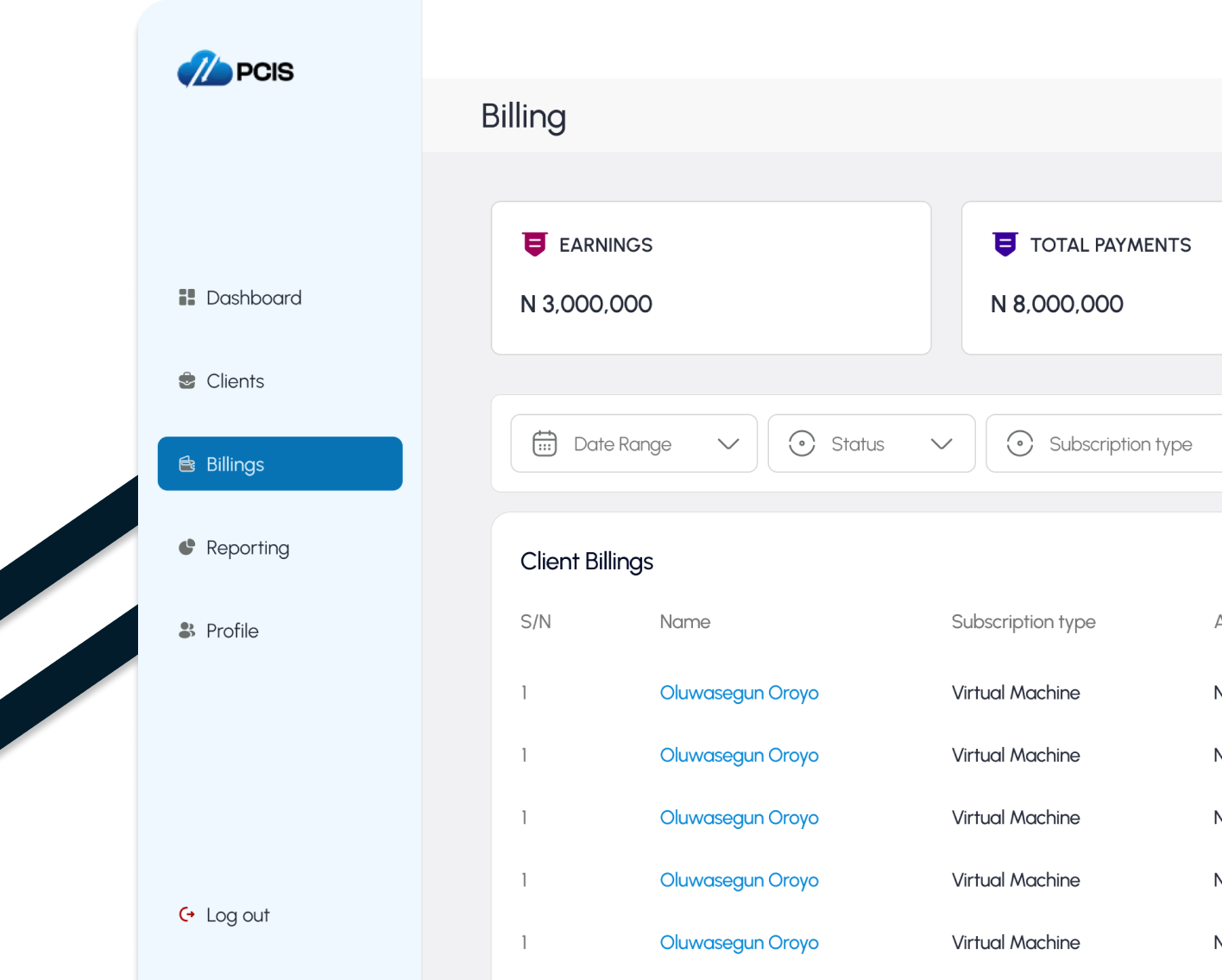Screen dimensions: 1222x980
Task: Click the Total Payments badge icon
Action: 1005,244
